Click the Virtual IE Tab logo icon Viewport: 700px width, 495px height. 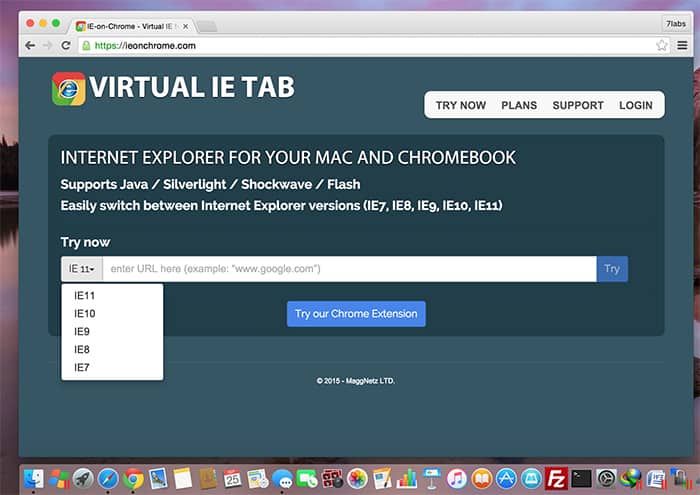68,89
